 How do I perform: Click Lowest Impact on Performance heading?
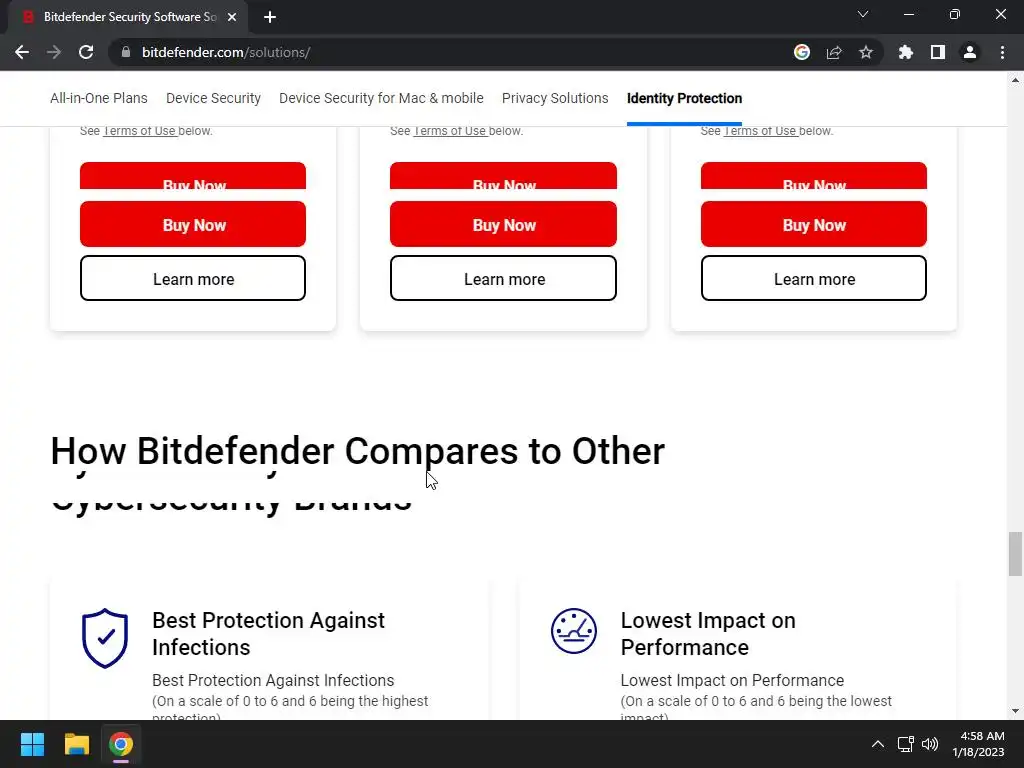(x=708, y=633)
